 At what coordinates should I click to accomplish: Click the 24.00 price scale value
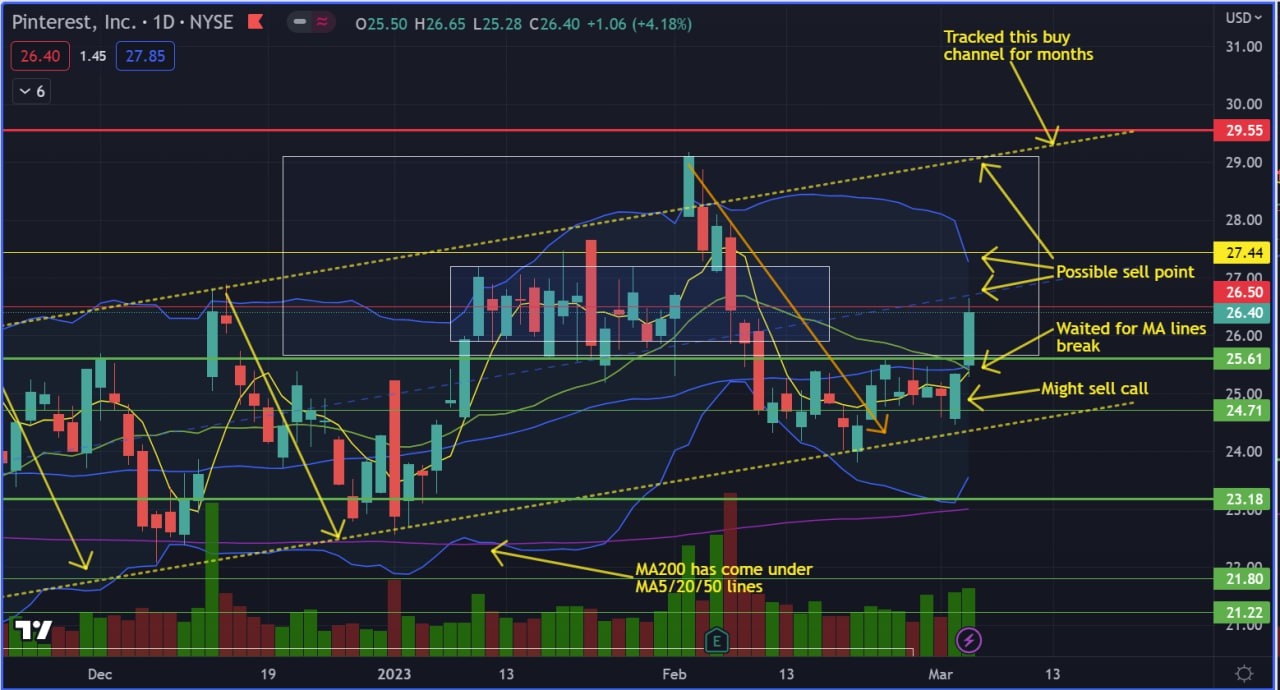click(1243, 451)
